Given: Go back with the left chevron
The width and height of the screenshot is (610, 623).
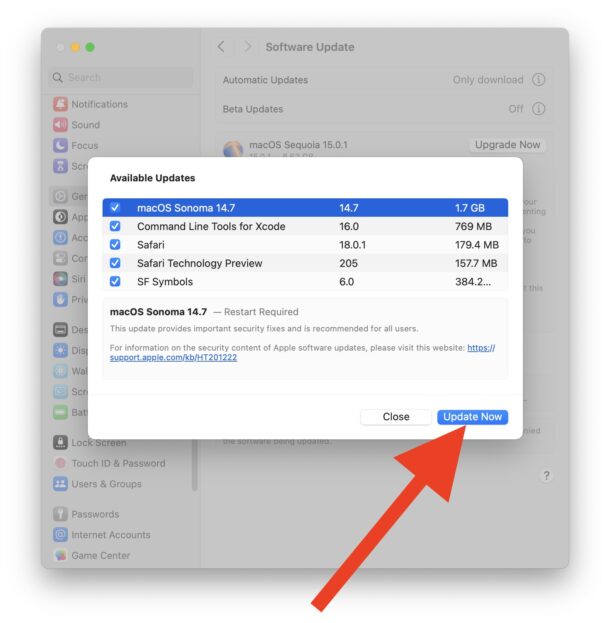Looking at the screenshot, I should pos(221,46).
